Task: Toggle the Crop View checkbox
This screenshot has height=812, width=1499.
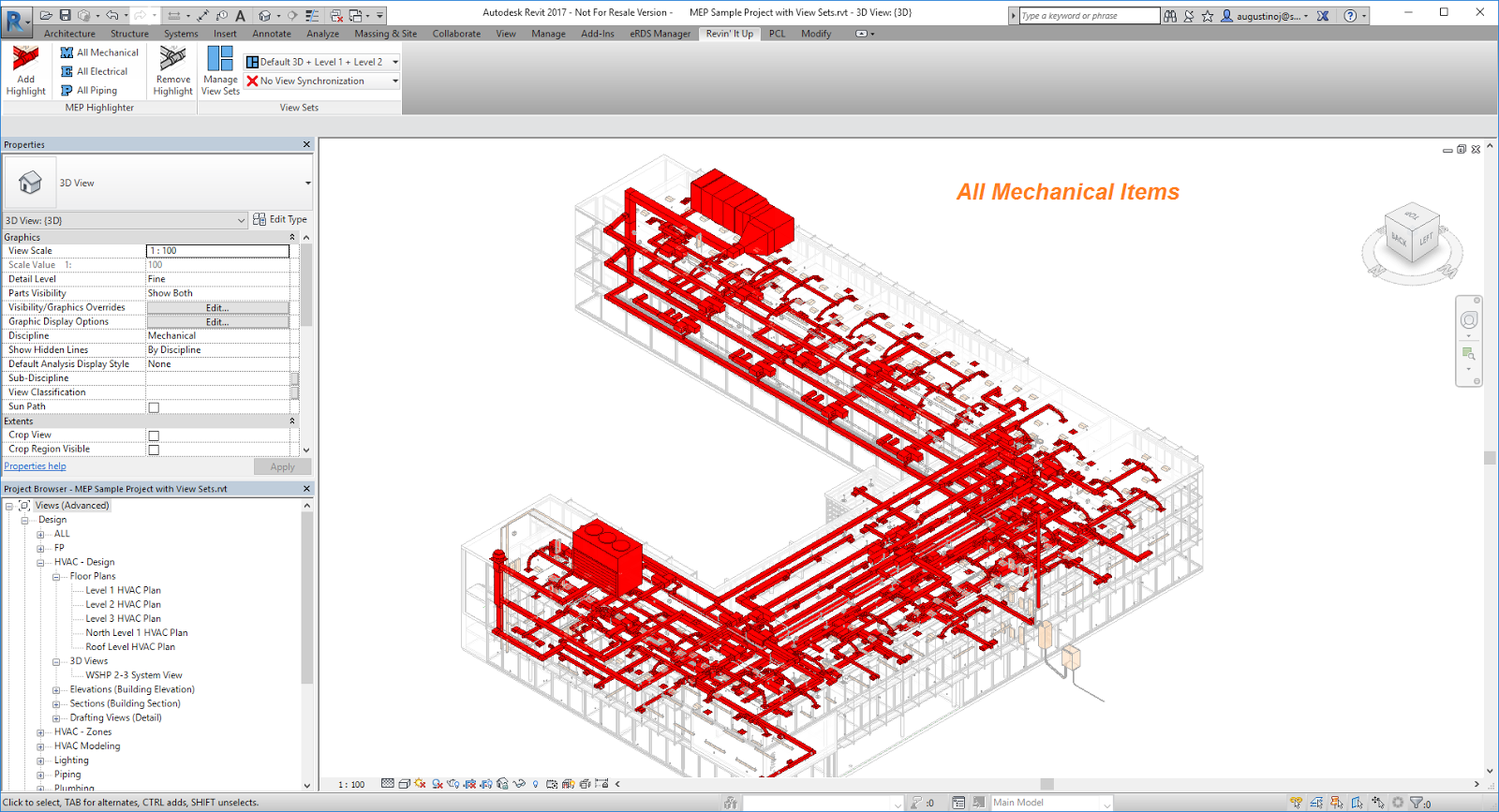Action: tap(154, 436)
